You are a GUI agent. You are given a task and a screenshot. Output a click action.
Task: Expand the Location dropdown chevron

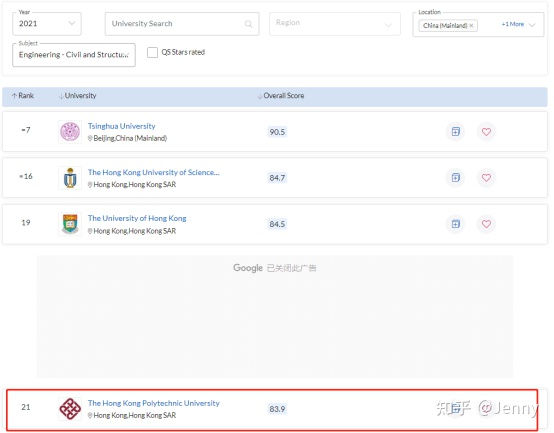pyautogui.click(x=532, y=24)
